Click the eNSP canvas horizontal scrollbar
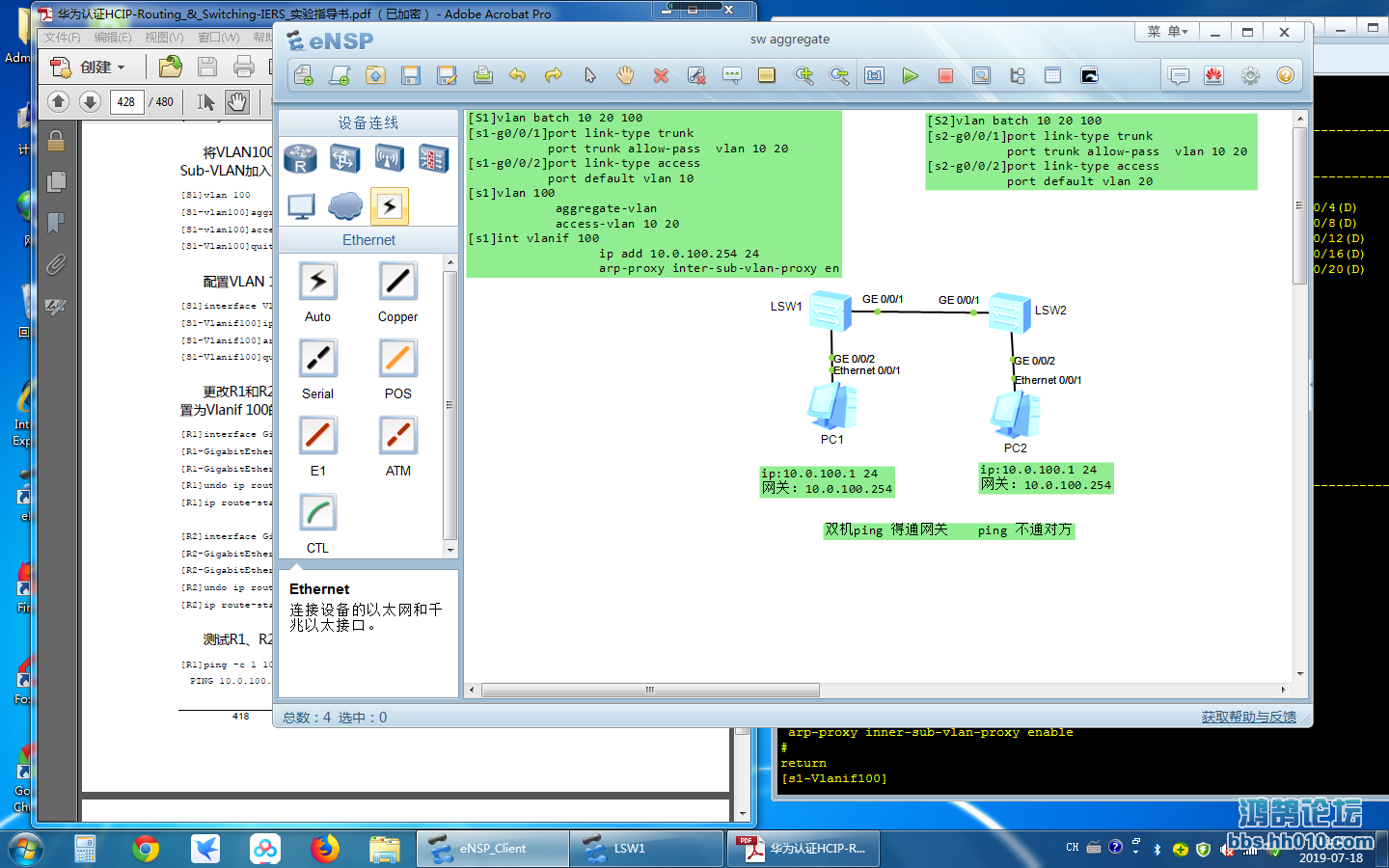Image resolution: width=1389 pixels, height=868 pixels. pyautogui.click(x=650, y=690)
